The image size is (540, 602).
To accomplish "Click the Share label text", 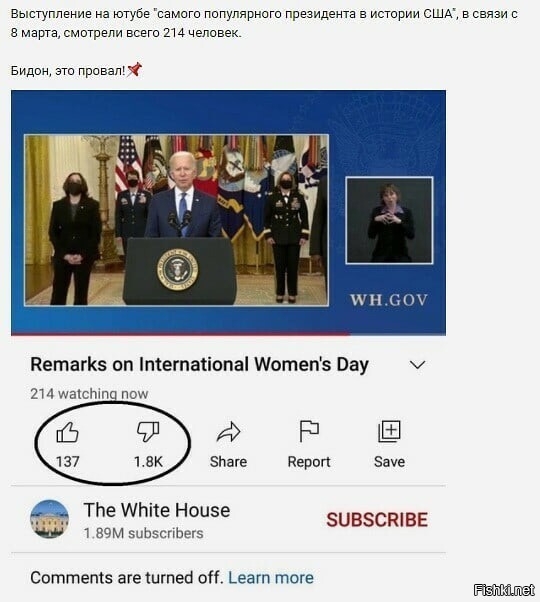I will (x=228, y=461).
